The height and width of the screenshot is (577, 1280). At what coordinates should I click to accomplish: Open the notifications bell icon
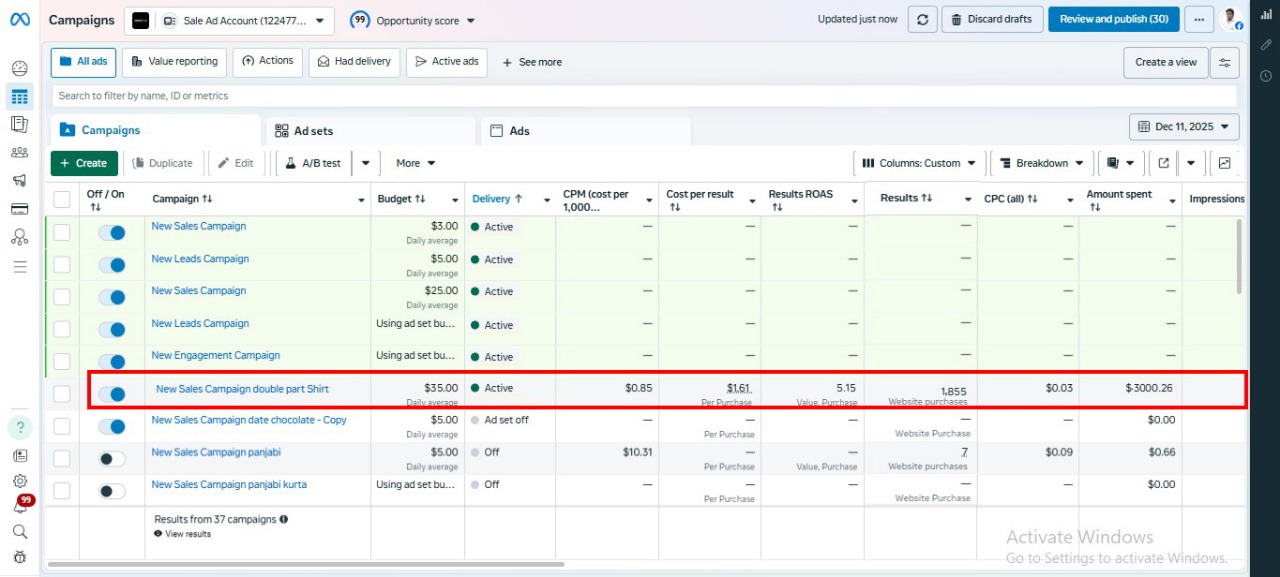pyautogui.click(x=19, y=507)
